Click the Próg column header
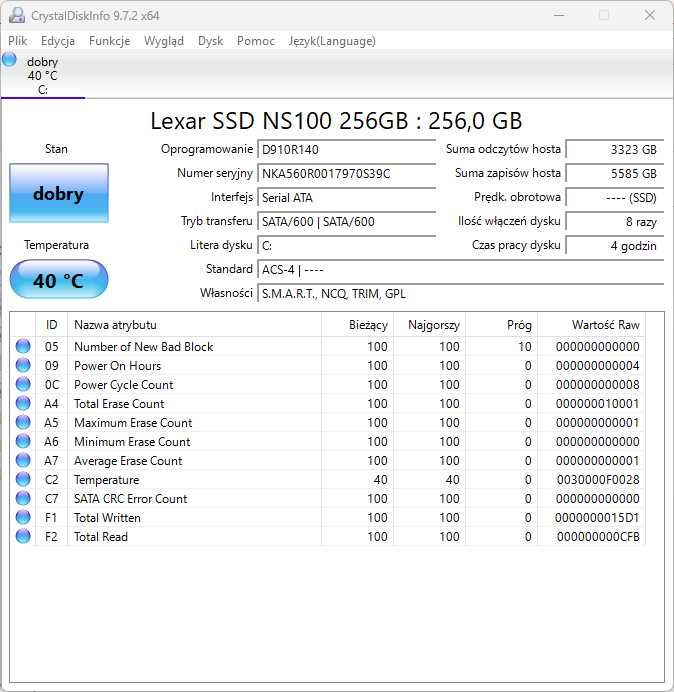The image size is (674, 692). pos(501,325)
